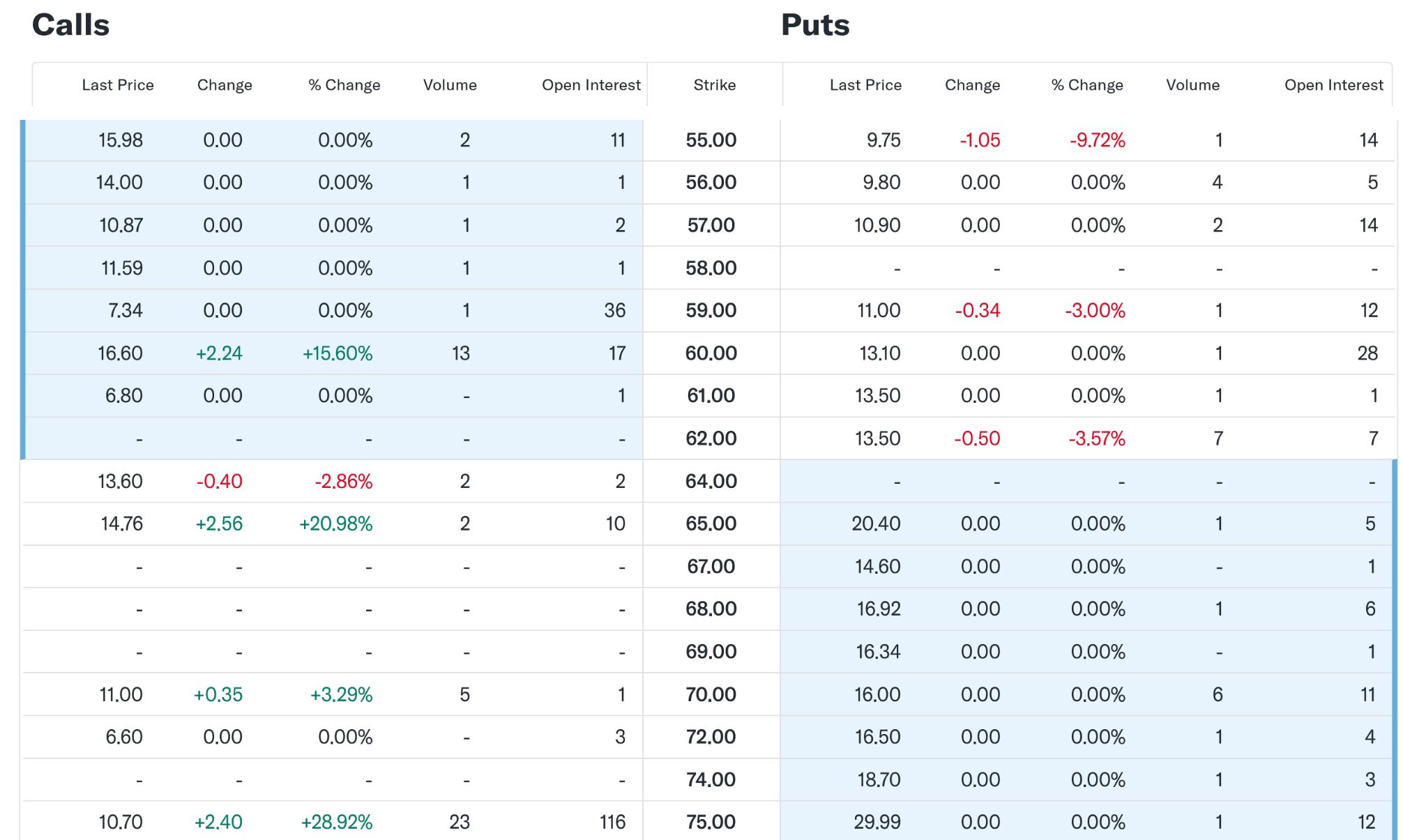The width and height of the screenshot is (1403, 840).
Task: Click call percent change +28.92%
Action: tap(337, 822)
